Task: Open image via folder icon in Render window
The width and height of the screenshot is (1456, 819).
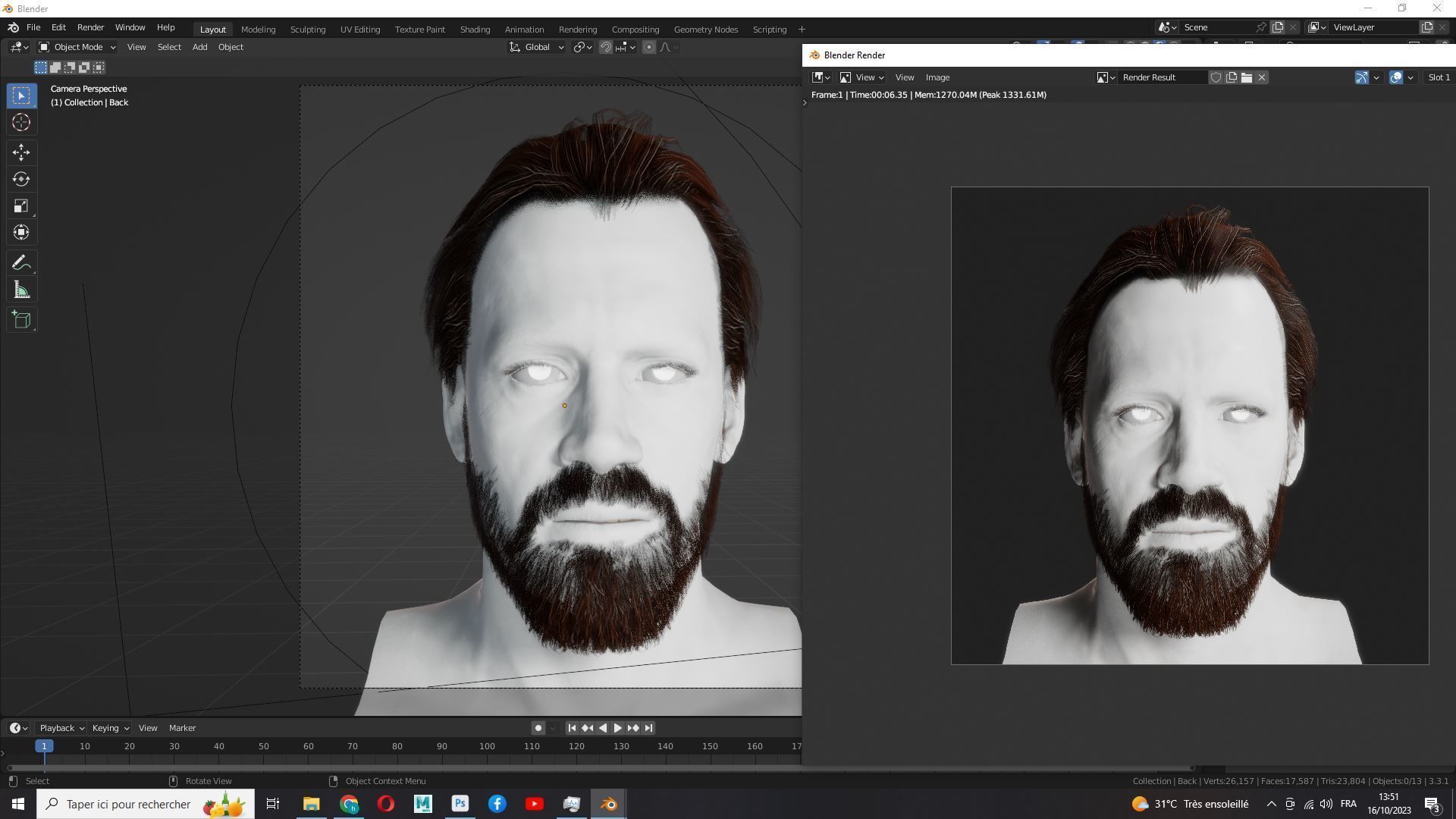Action: click(x=1247, y=77)
